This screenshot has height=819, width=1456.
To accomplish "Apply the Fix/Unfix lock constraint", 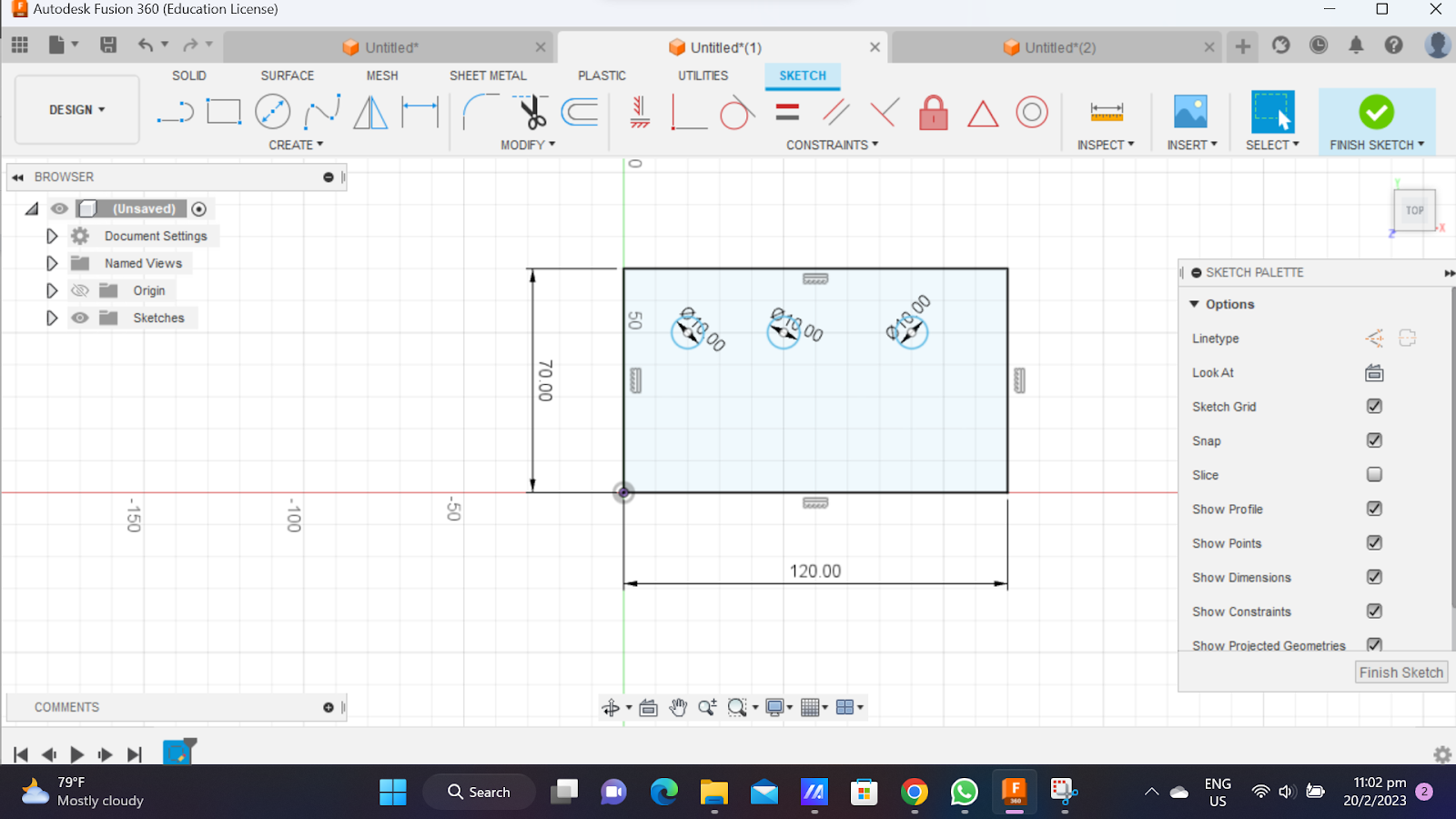I will click(x=934, y=112).
